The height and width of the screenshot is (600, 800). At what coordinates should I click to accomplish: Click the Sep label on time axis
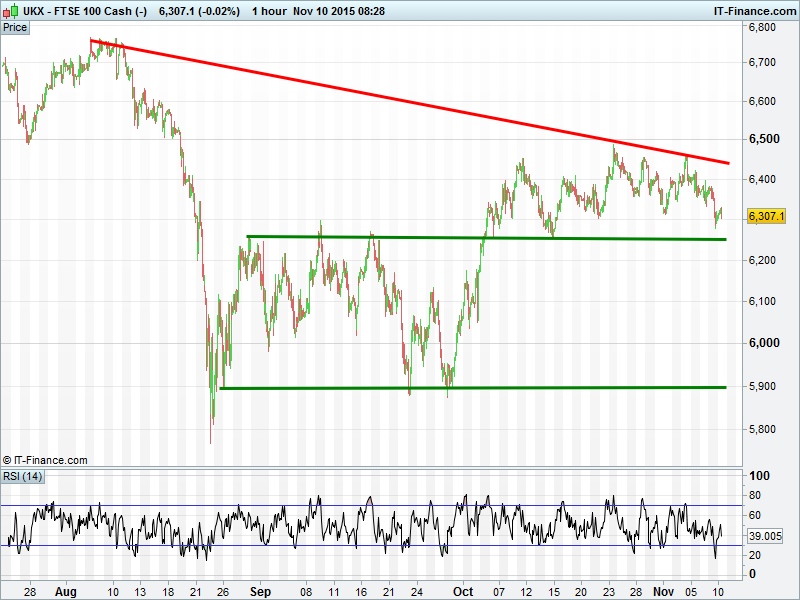[x=260, y=591]
